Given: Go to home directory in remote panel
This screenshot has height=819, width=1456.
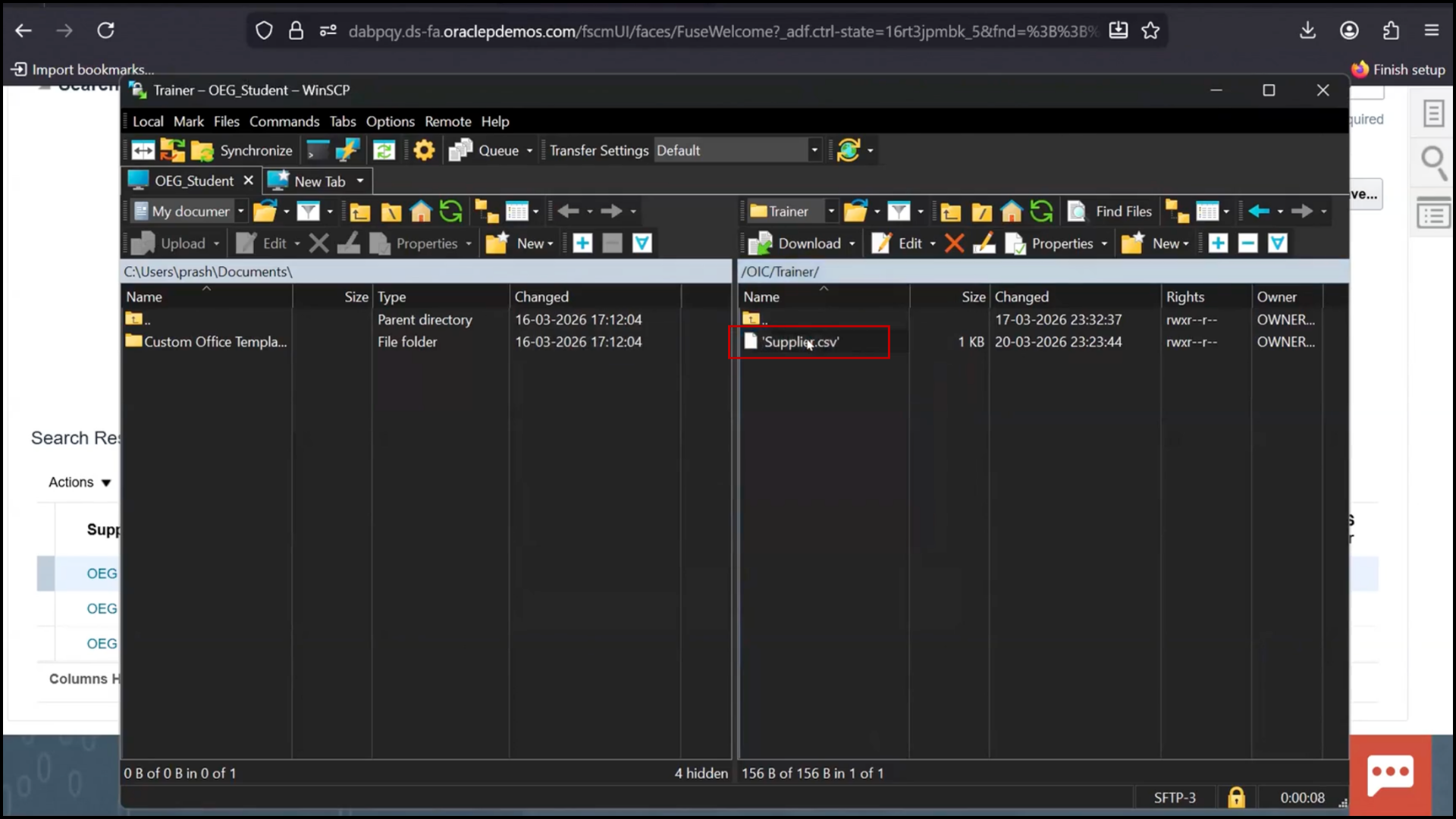Looking at the screenshot, I should click(x=1012, y=212).
